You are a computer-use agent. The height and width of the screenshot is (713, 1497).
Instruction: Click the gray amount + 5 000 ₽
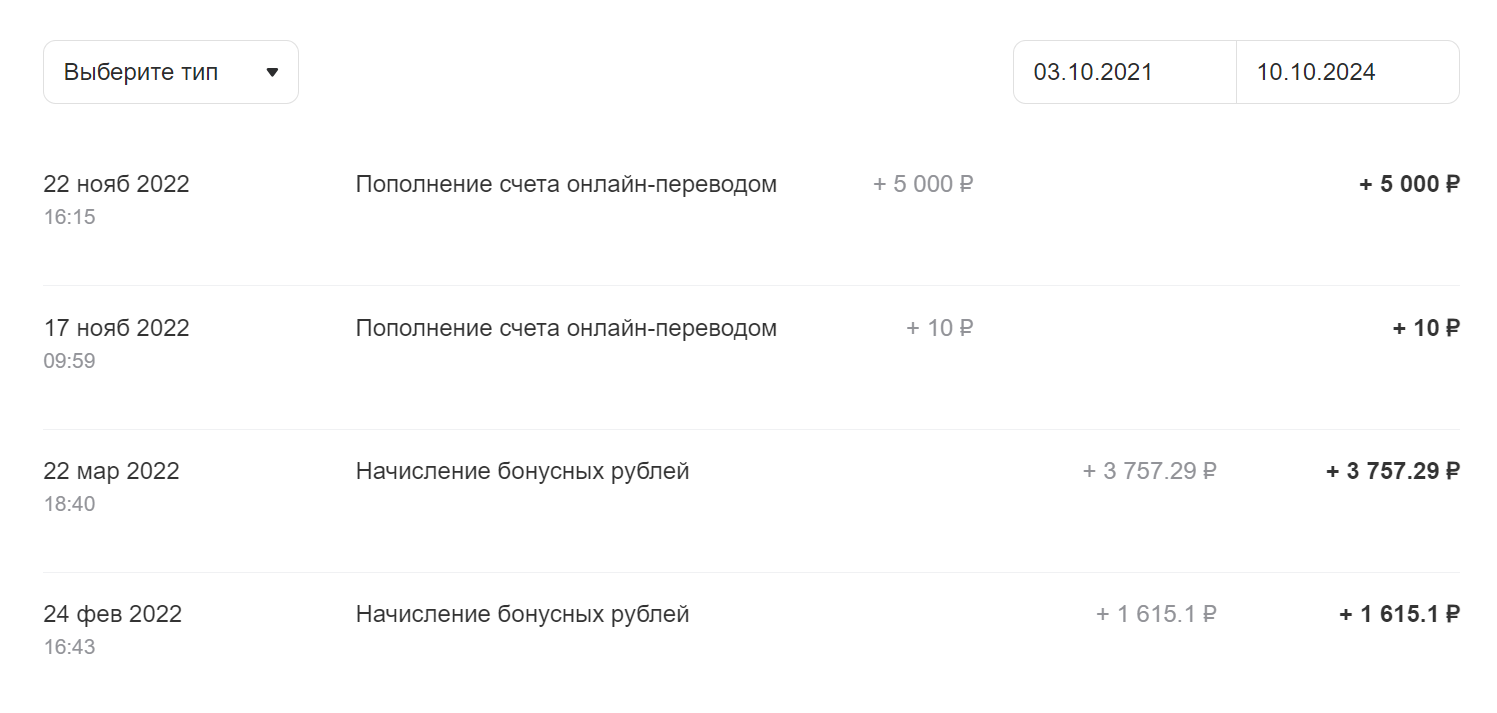(921, 184)
